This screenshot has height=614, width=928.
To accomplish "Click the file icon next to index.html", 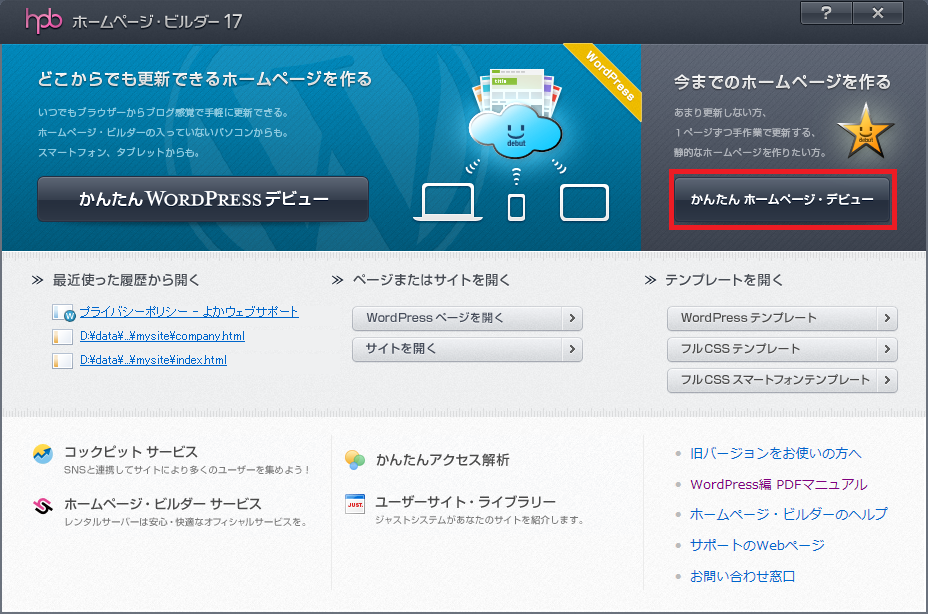I will 62,360.
